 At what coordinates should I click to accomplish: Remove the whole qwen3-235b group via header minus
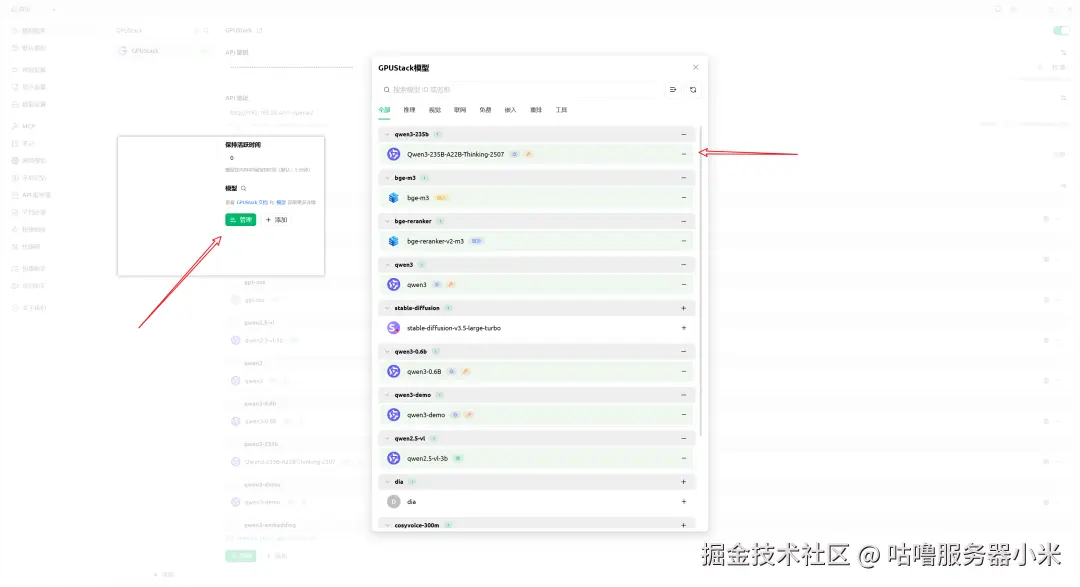coord(684,134)
